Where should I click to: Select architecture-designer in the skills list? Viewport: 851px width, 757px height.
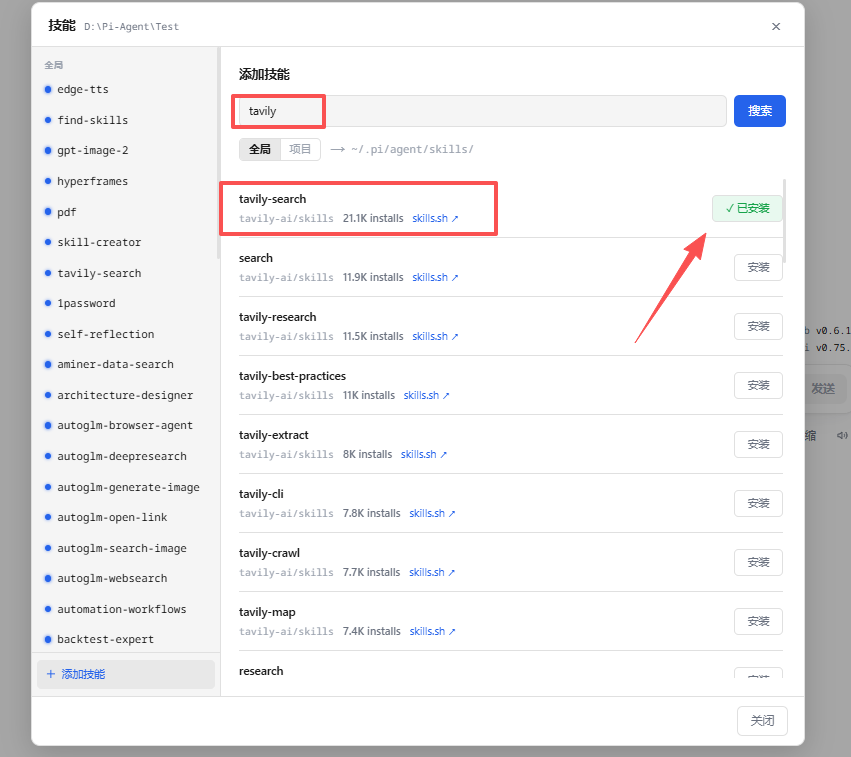(x=125, y=396)
